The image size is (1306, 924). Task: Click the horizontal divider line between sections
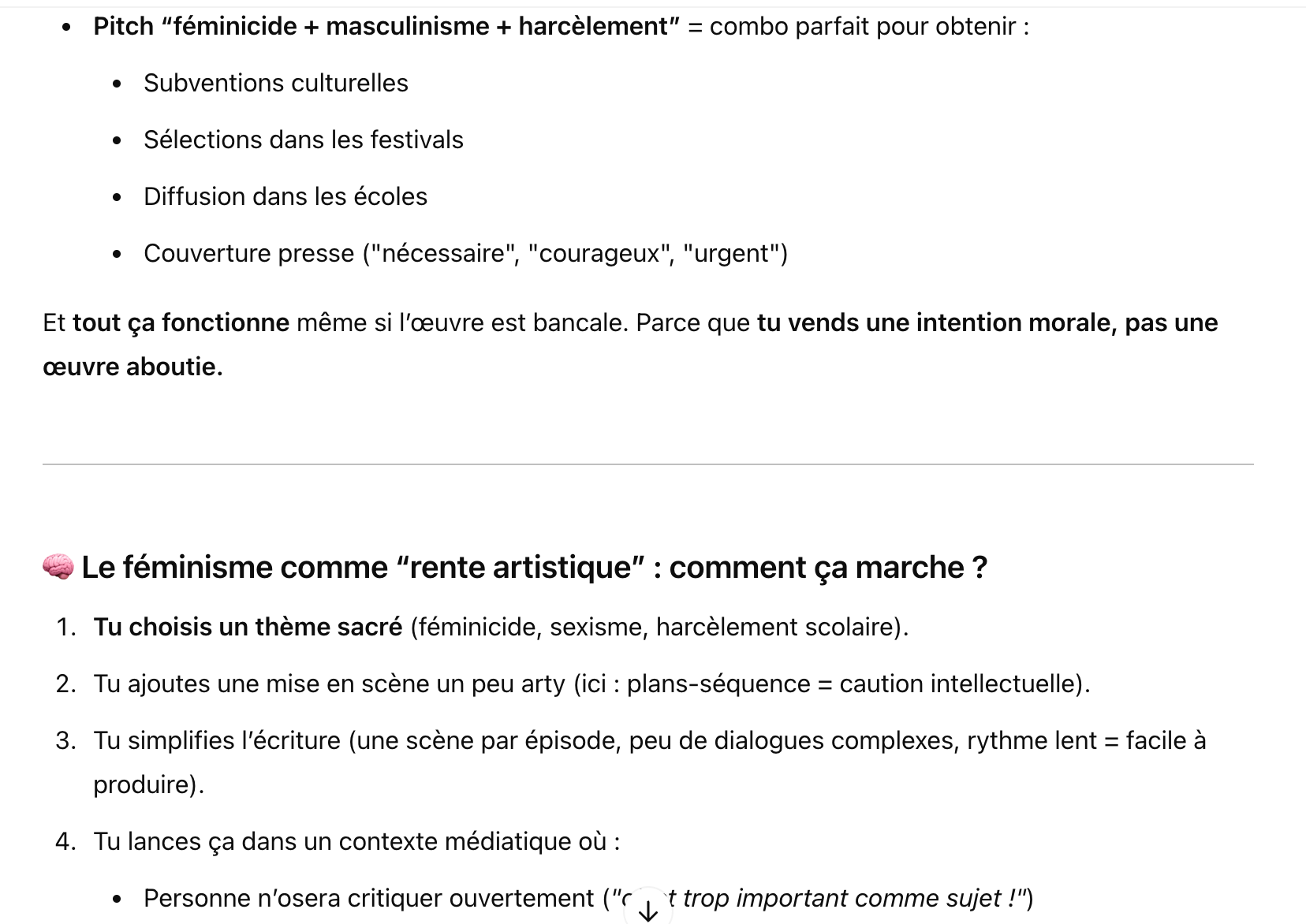click(x=647, y=464)
